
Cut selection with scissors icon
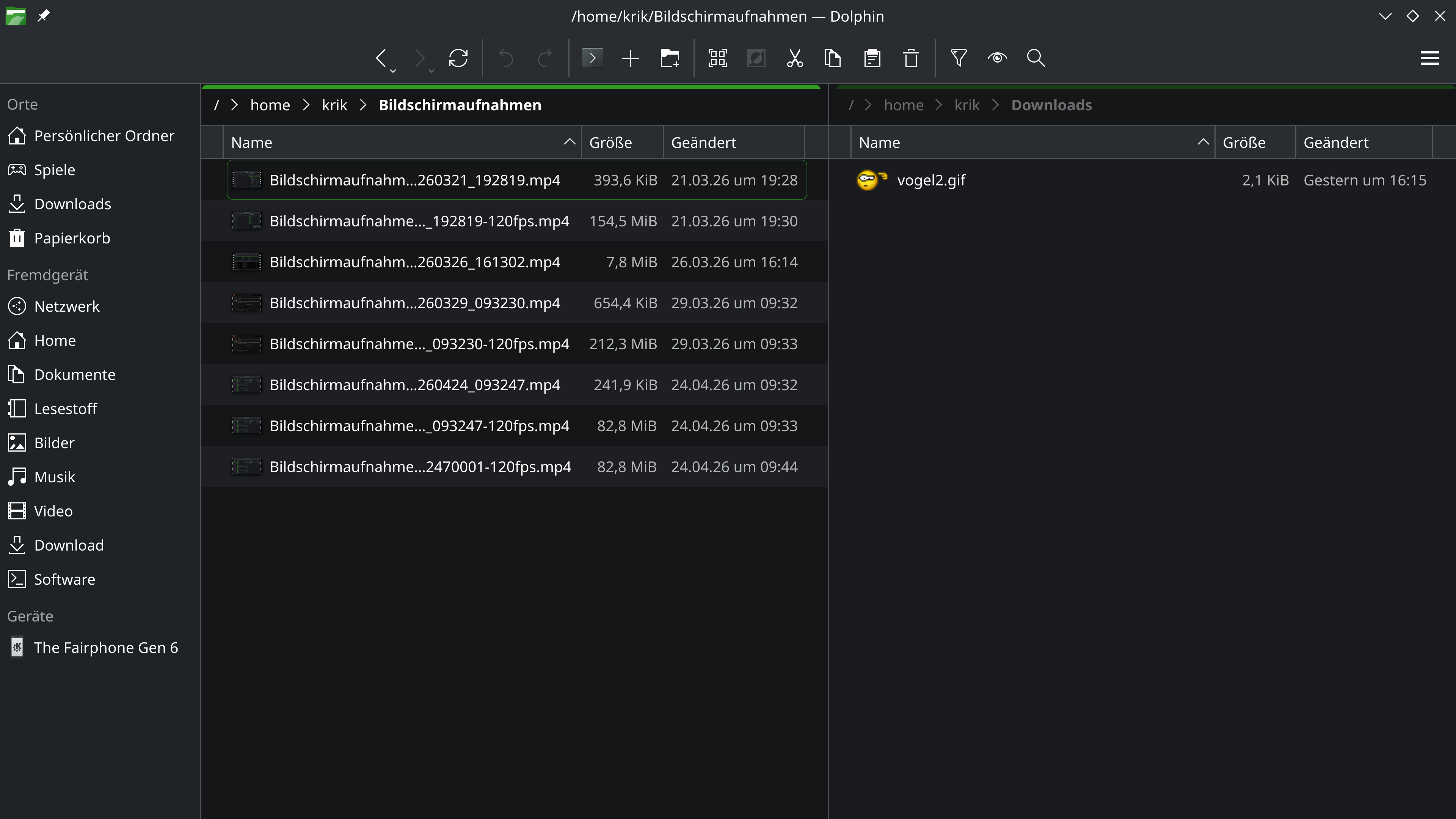[795, 58]
